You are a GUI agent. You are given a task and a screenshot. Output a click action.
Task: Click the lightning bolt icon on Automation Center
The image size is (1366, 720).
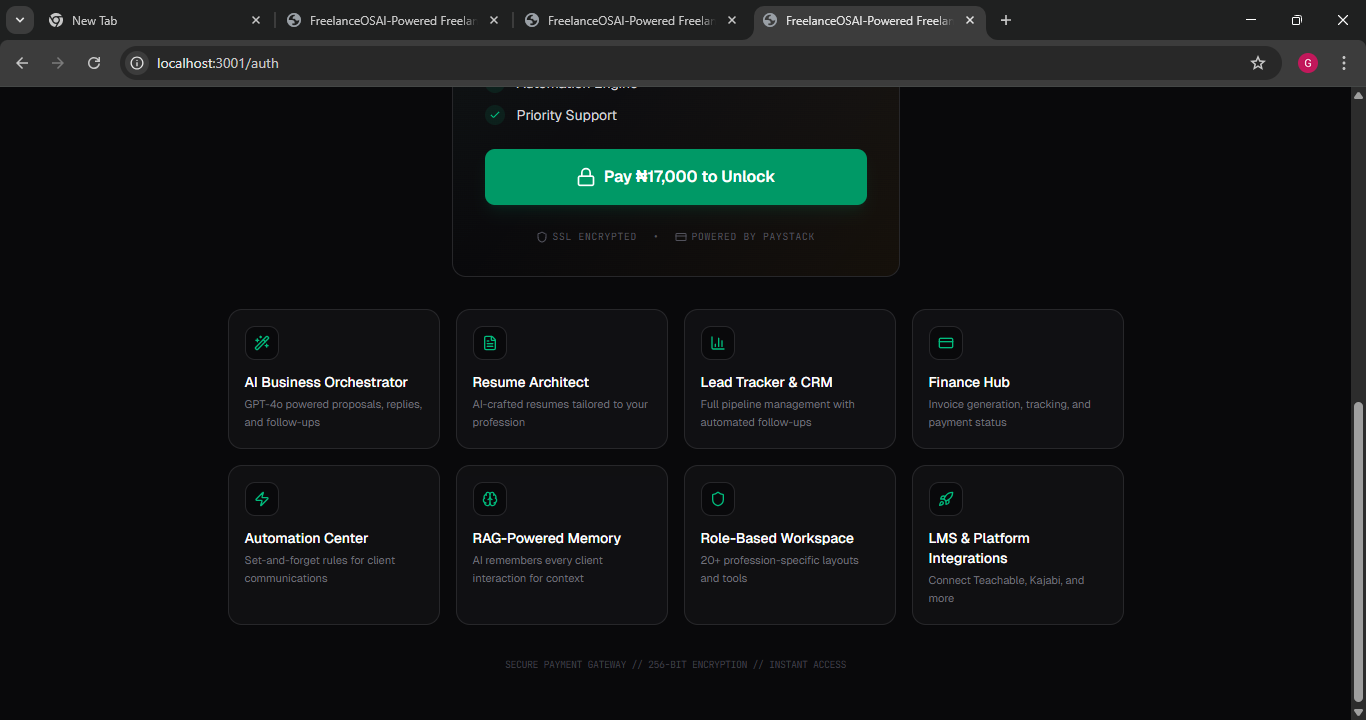[x=262, y=499]
